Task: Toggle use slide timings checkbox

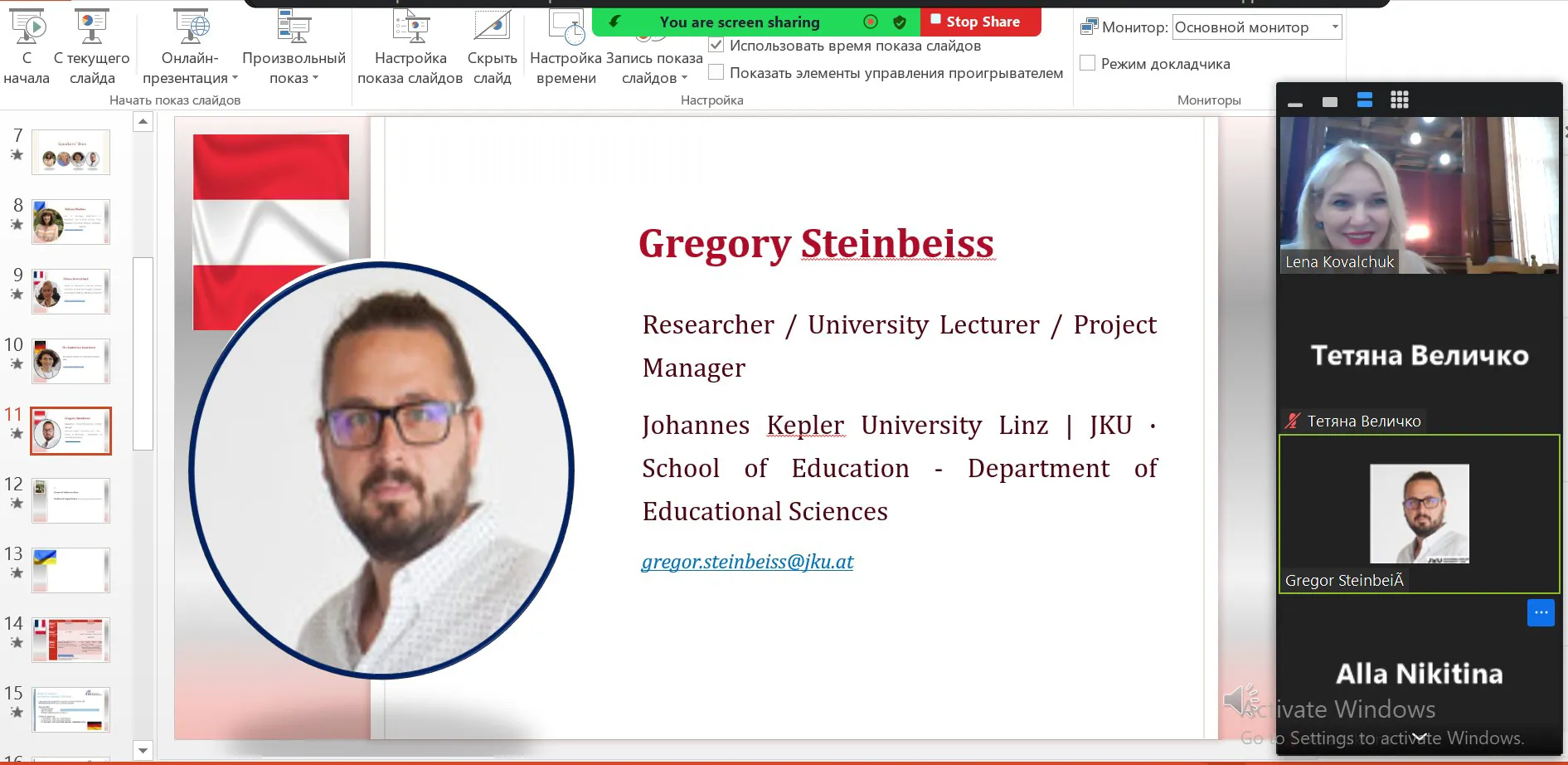Action: tap(716, 46)
